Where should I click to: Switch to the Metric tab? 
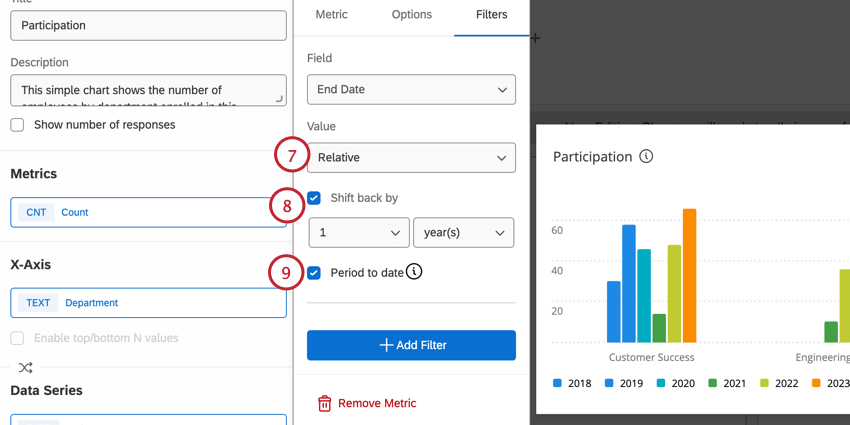[x=332, y=15]
